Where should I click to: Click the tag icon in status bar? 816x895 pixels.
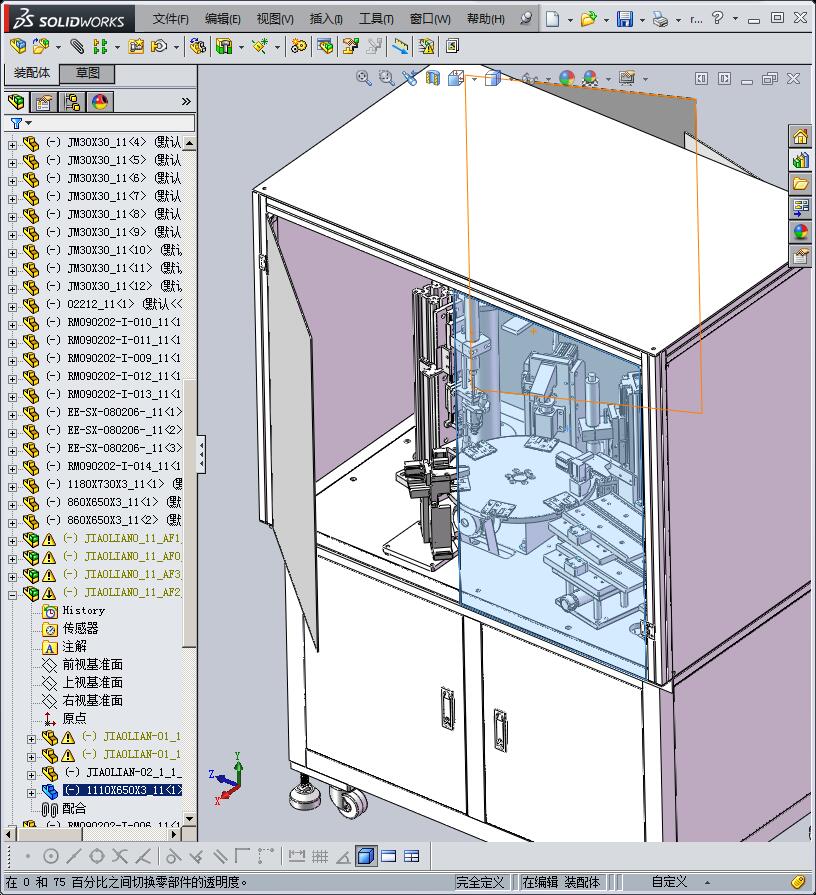pos(798,882)
